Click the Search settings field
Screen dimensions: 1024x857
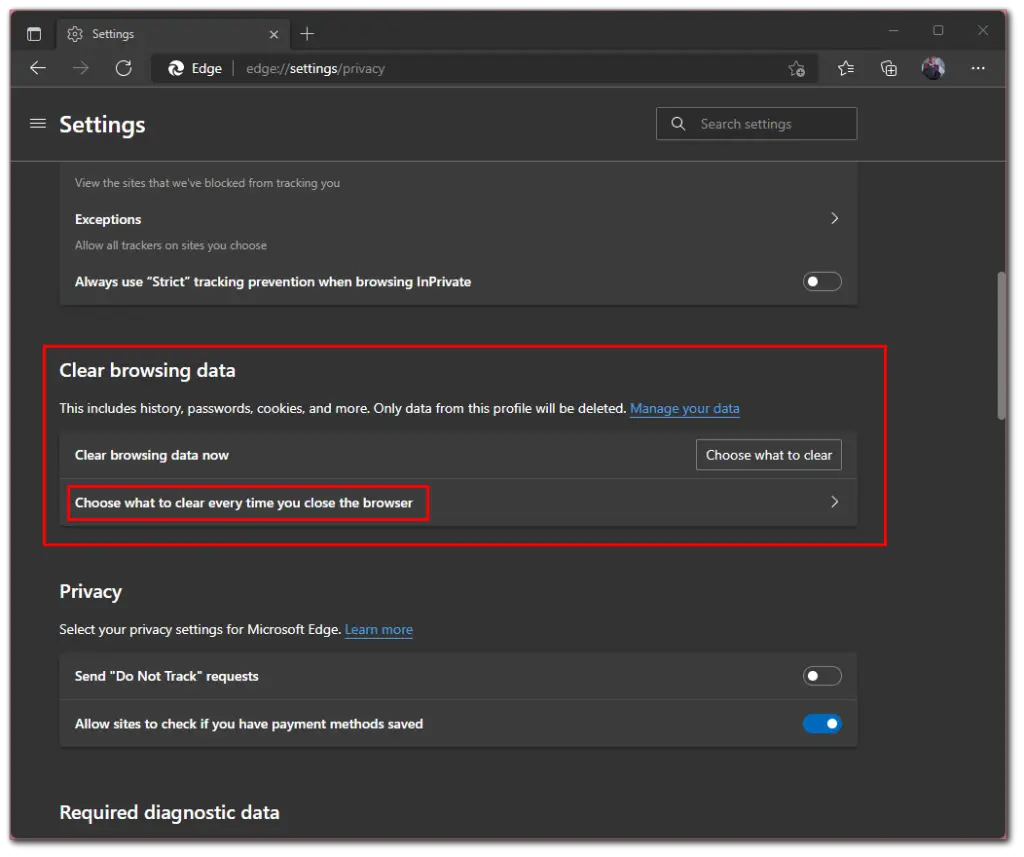757,124
